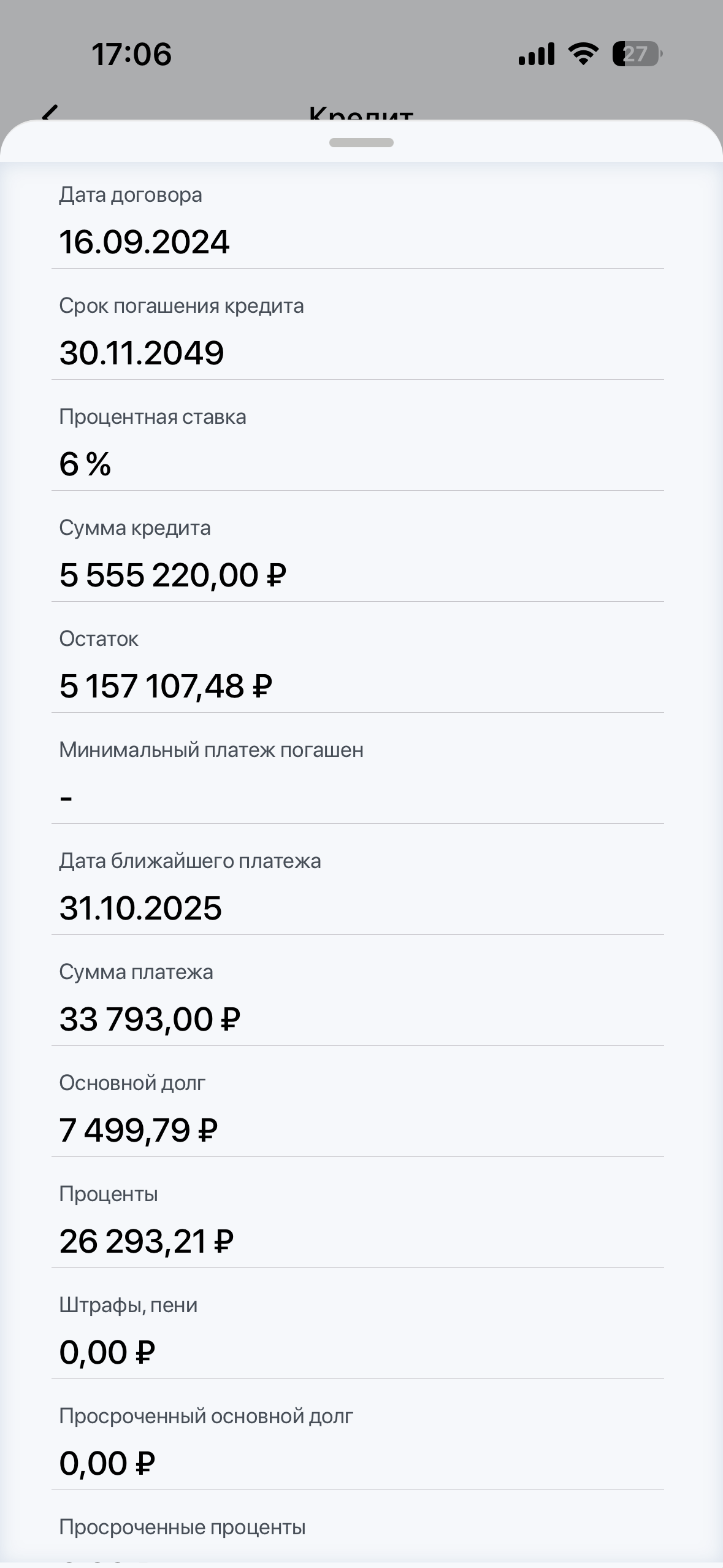Tap the cellular signal icon
This screenshot has height=1568, width=723.
coord(536,54)
